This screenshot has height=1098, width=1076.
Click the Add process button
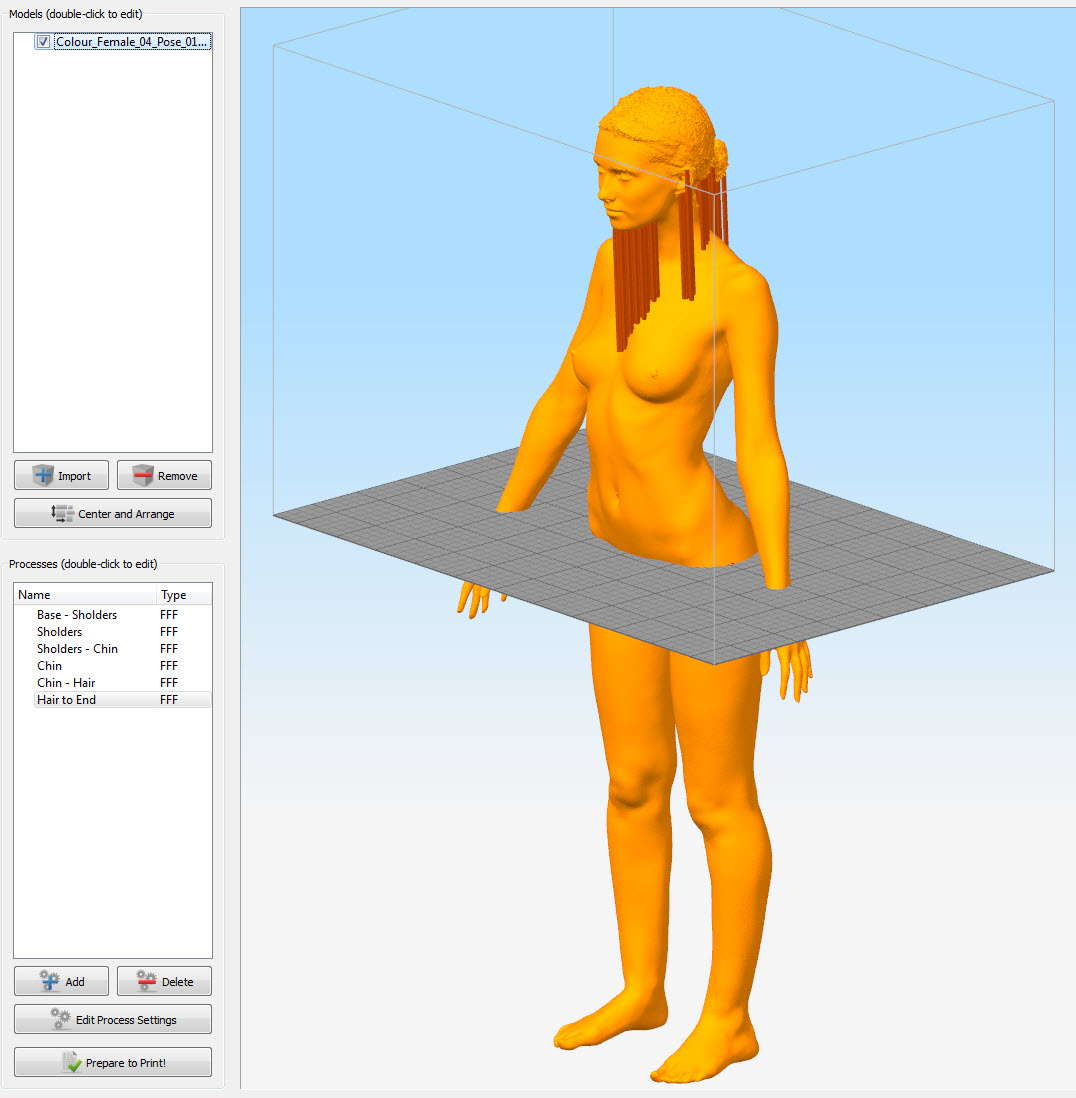[62, 981]
